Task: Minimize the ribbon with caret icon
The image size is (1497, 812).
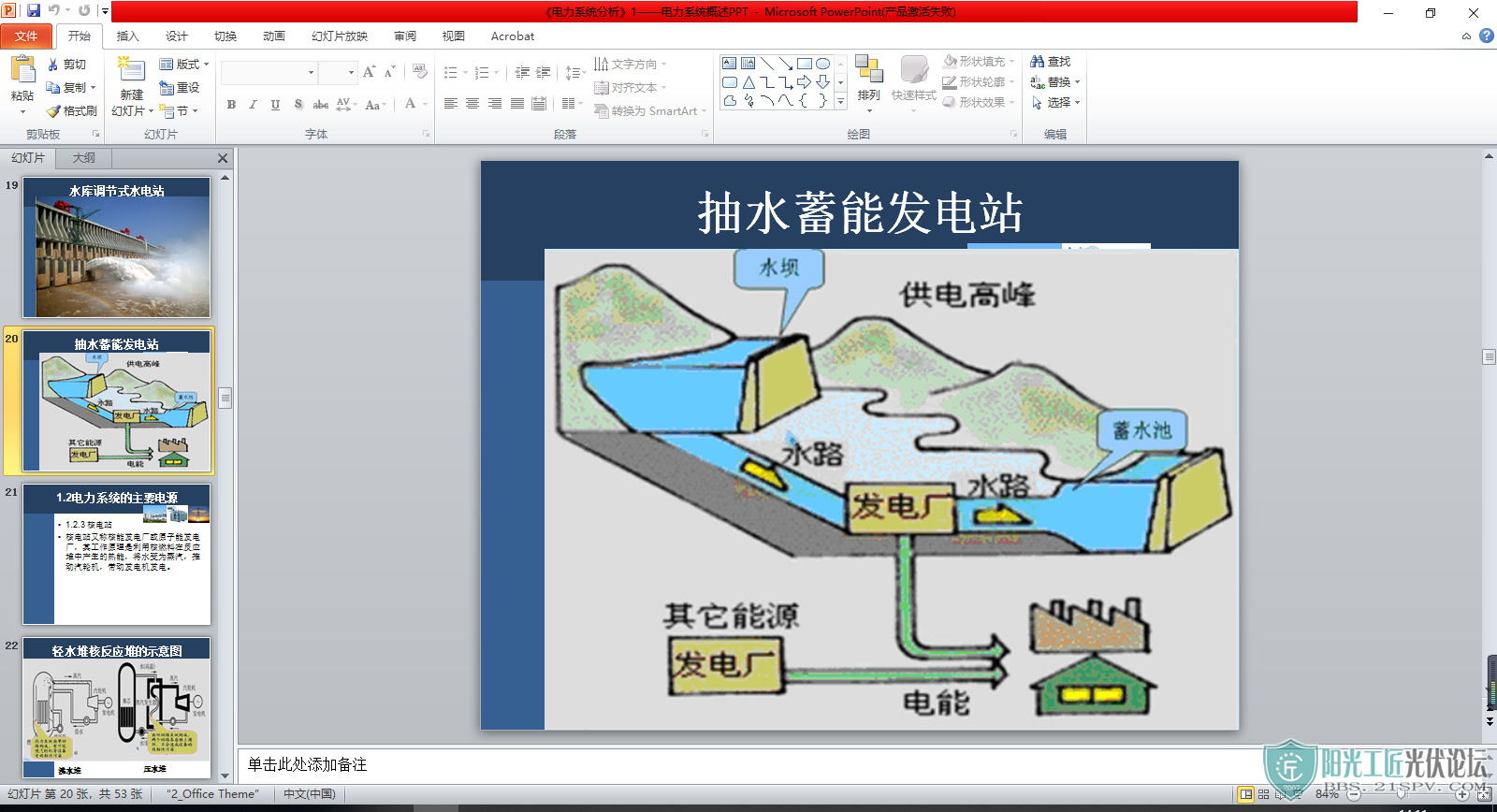Action: (x=1466, y=36)
